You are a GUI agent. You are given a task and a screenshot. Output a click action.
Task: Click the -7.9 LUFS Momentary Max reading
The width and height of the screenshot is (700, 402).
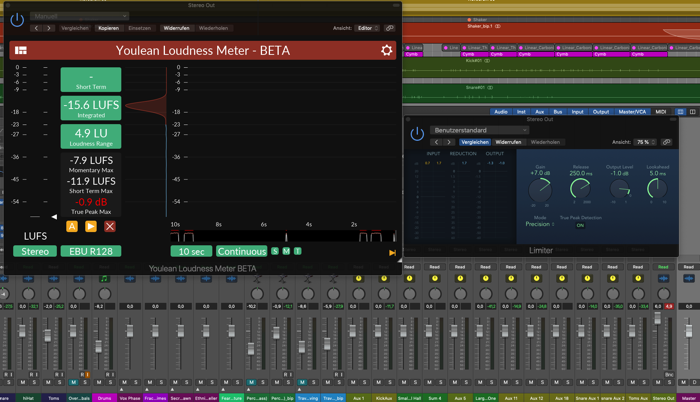pyautogui.click(x=91, y=160)
